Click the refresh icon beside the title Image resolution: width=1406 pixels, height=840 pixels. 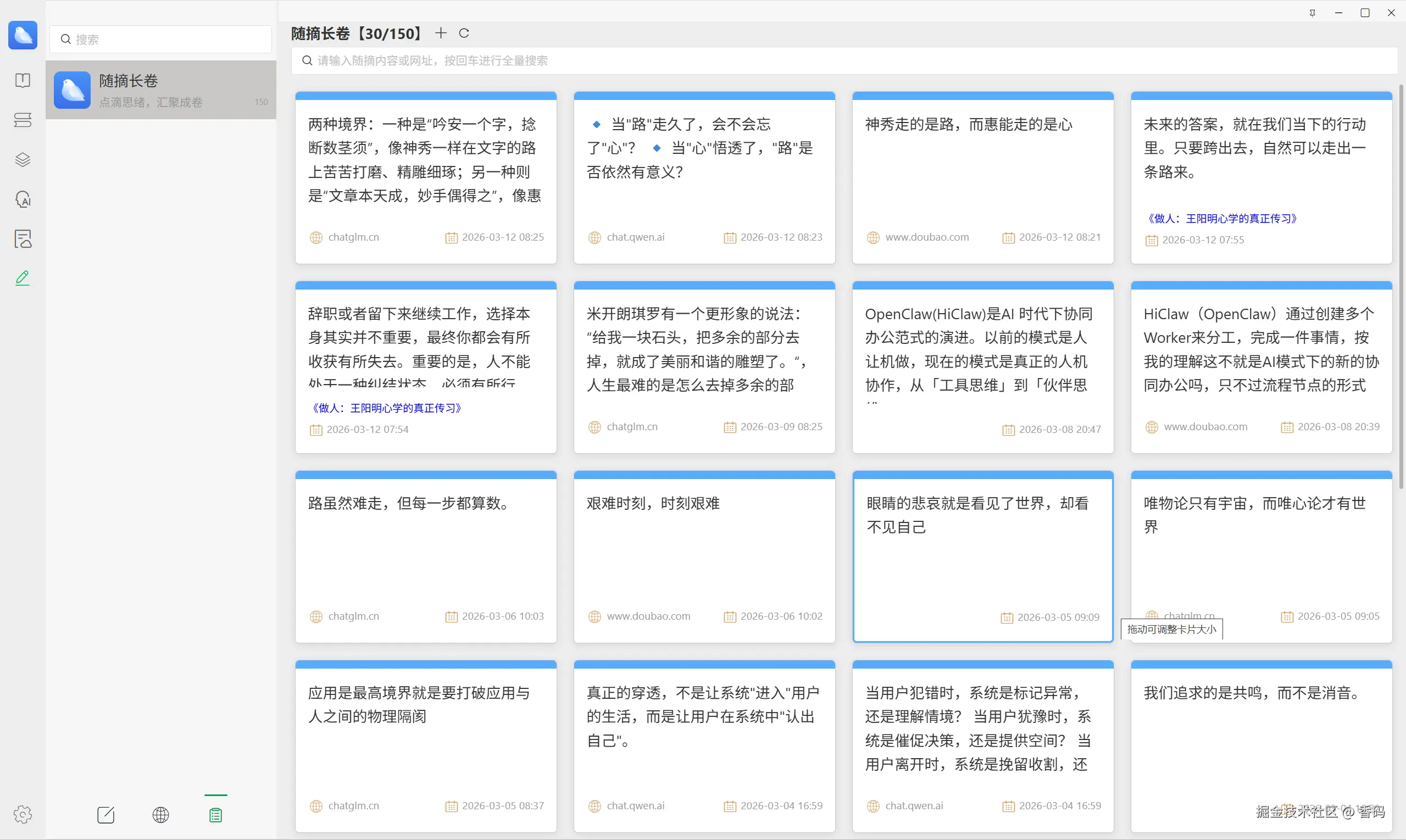464,34
